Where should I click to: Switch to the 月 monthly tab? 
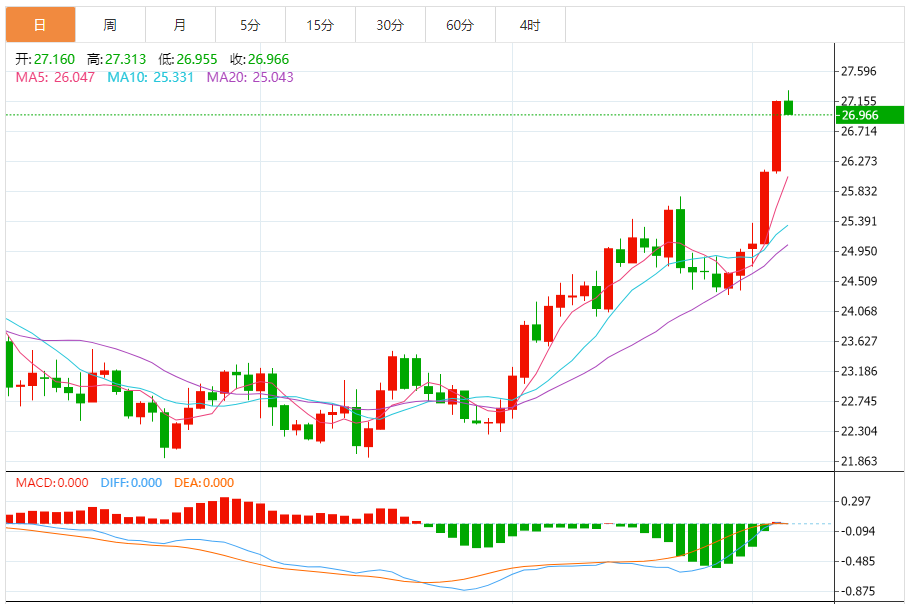point(180,25)
